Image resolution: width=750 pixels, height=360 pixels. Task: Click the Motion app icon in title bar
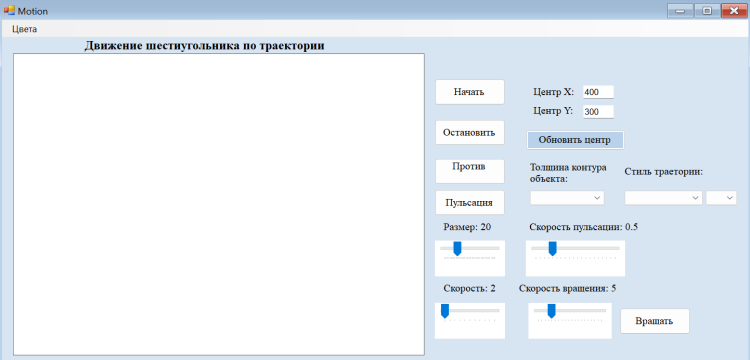coord(9,10)
